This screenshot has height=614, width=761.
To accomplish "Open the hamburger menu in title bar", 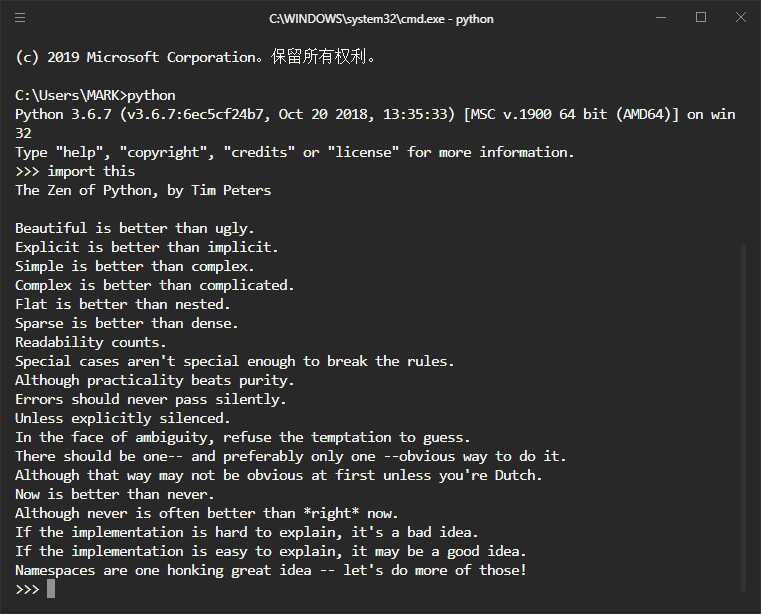I will point(20,18).
